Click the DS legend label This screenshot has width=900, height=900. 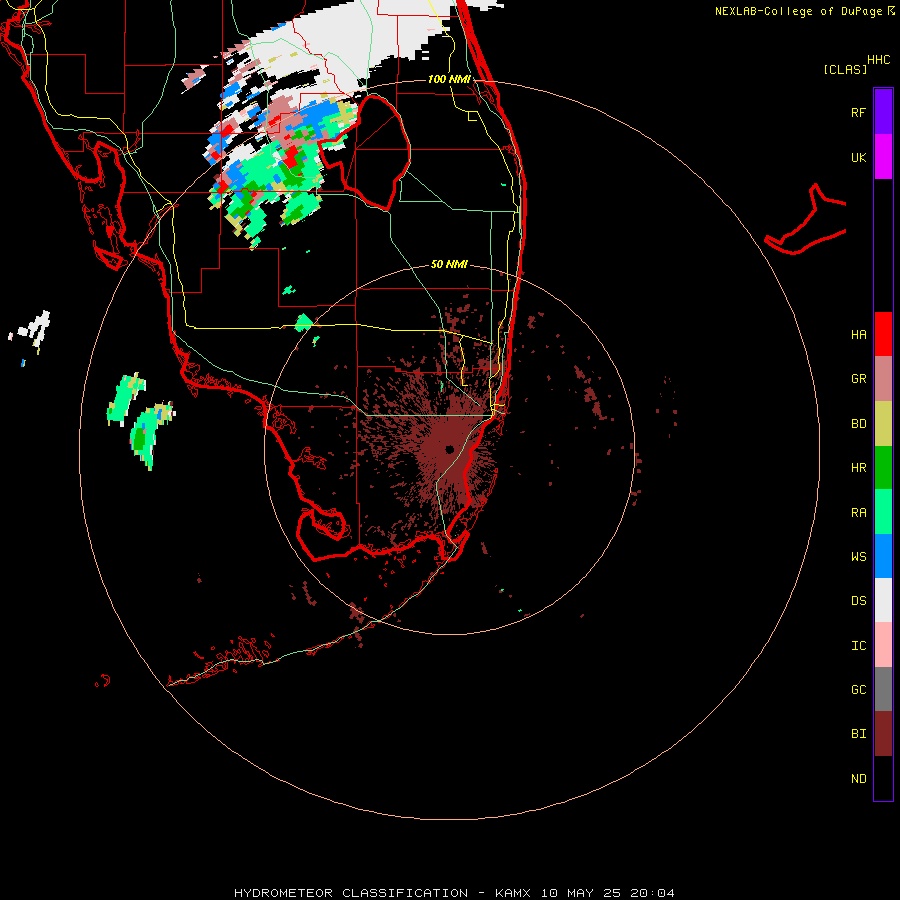(x=858, y=601)
